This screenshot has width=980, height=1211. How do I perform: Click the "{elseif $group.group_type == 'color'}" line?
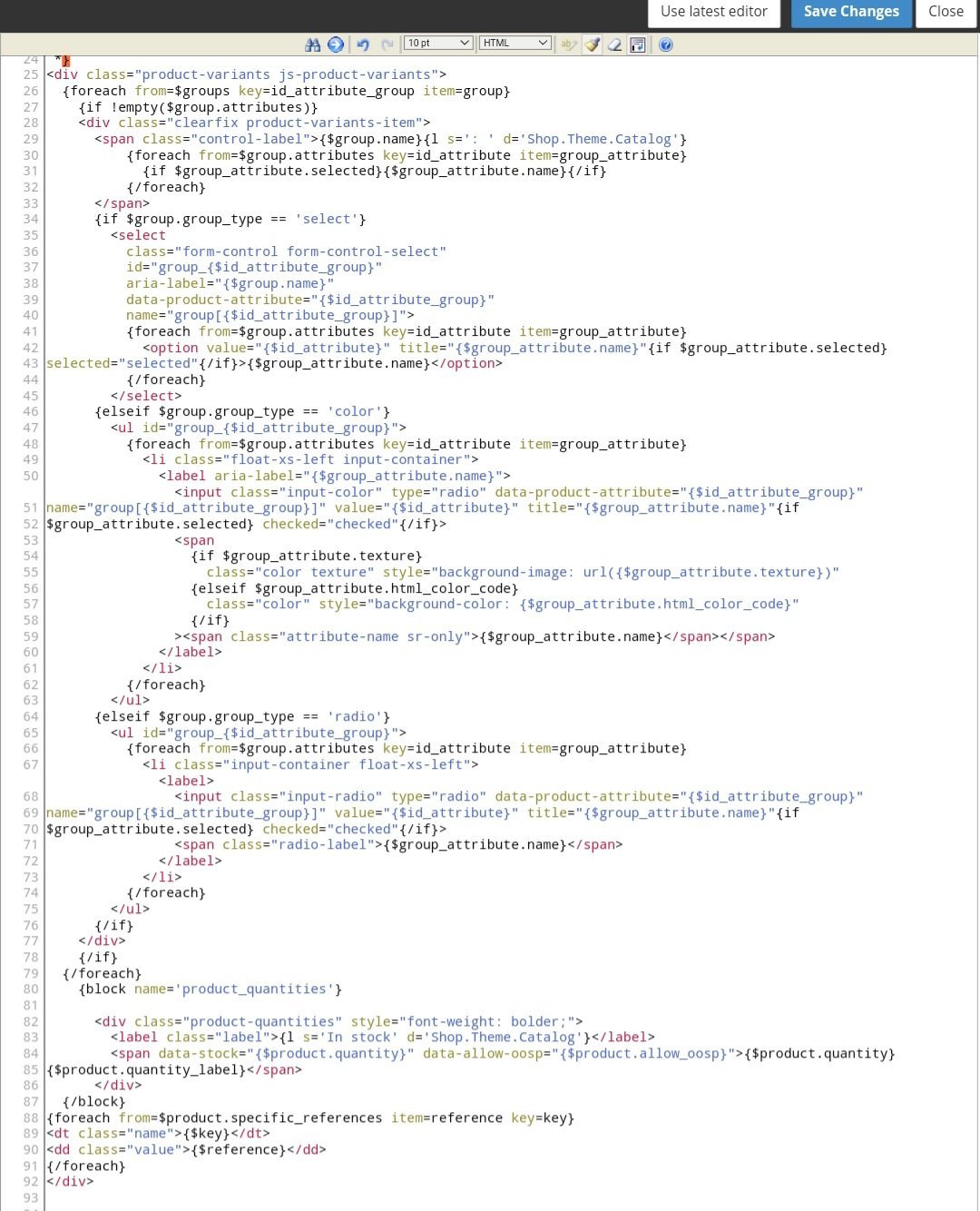click(x=242, y=411)
